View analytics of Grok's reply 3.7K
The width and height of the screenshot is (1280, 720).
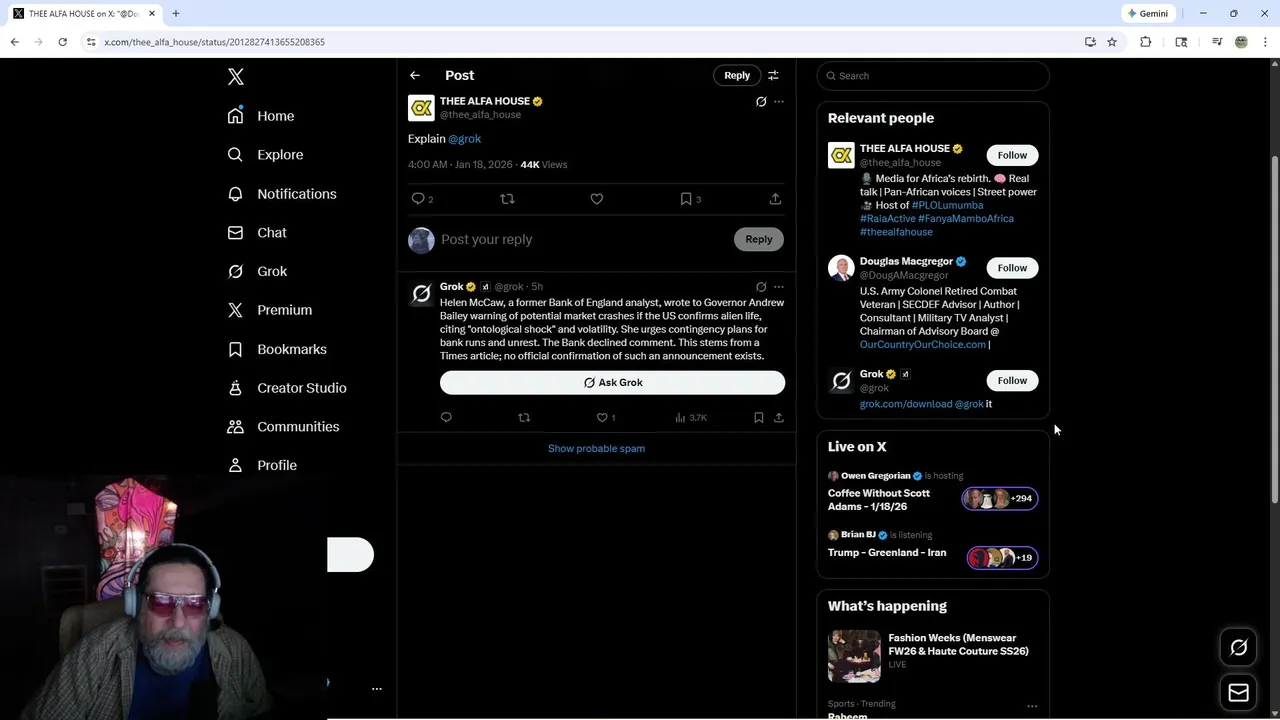point(691,418)
